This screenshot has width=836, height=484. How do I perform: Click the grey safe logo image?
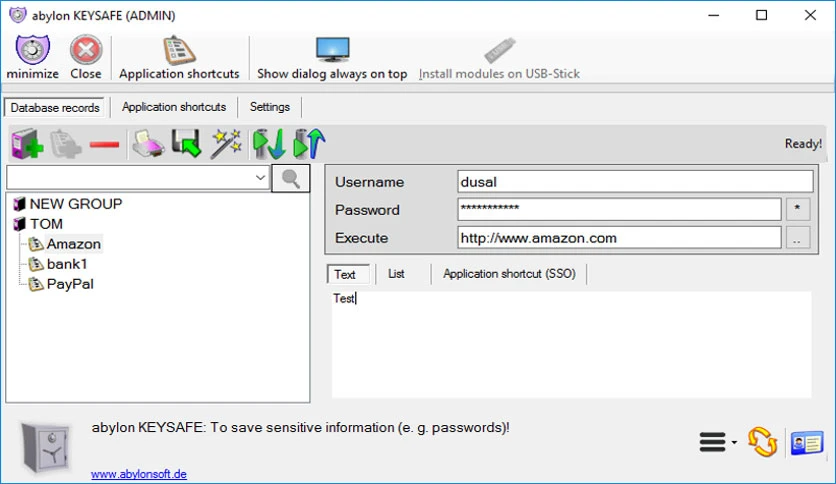(x=45, y=447)
